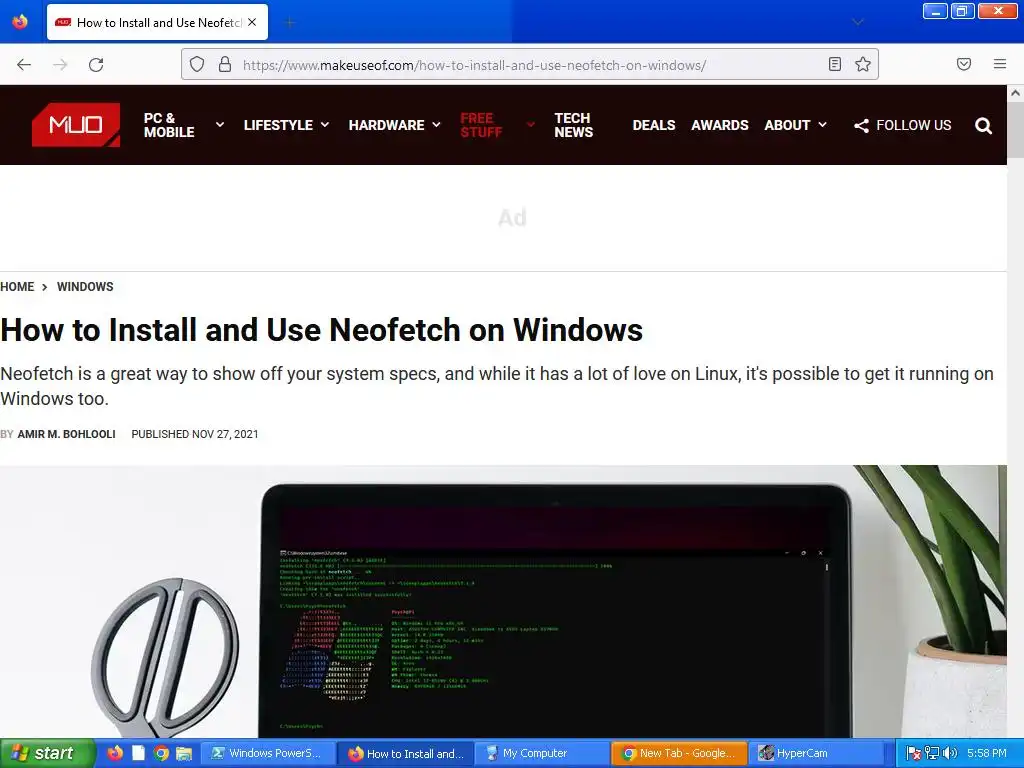Click the laptop hero image
Viewport: 1024px width, 768px height.
click(x=503, y=601)
